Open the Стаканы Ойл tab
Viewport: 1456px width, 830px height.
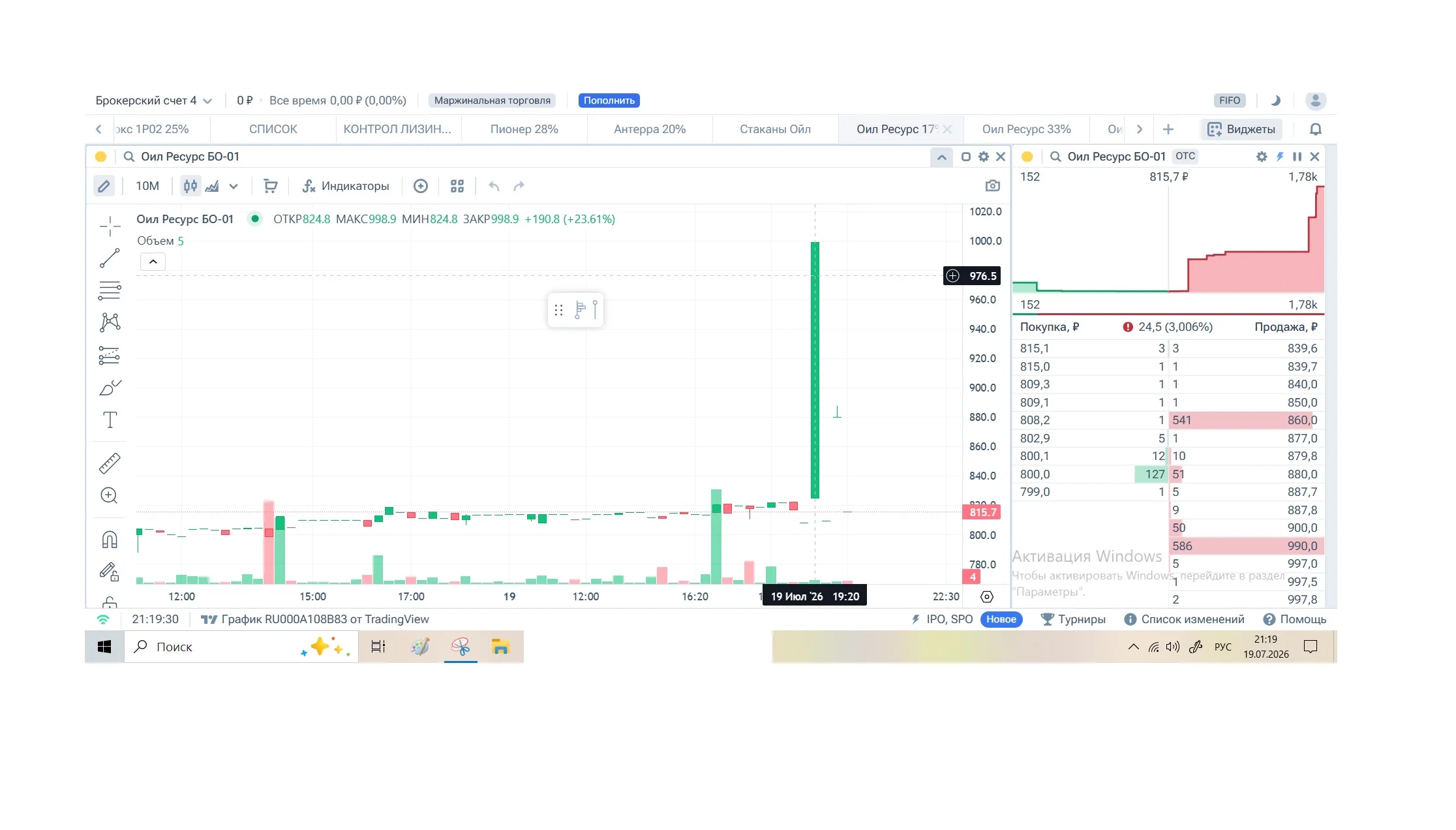[775, 129]
